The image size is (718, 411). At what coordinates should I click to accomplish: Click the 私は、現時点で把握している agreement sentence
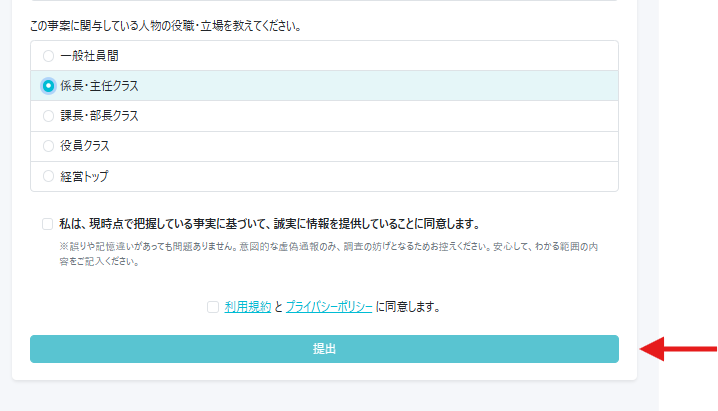269,224
